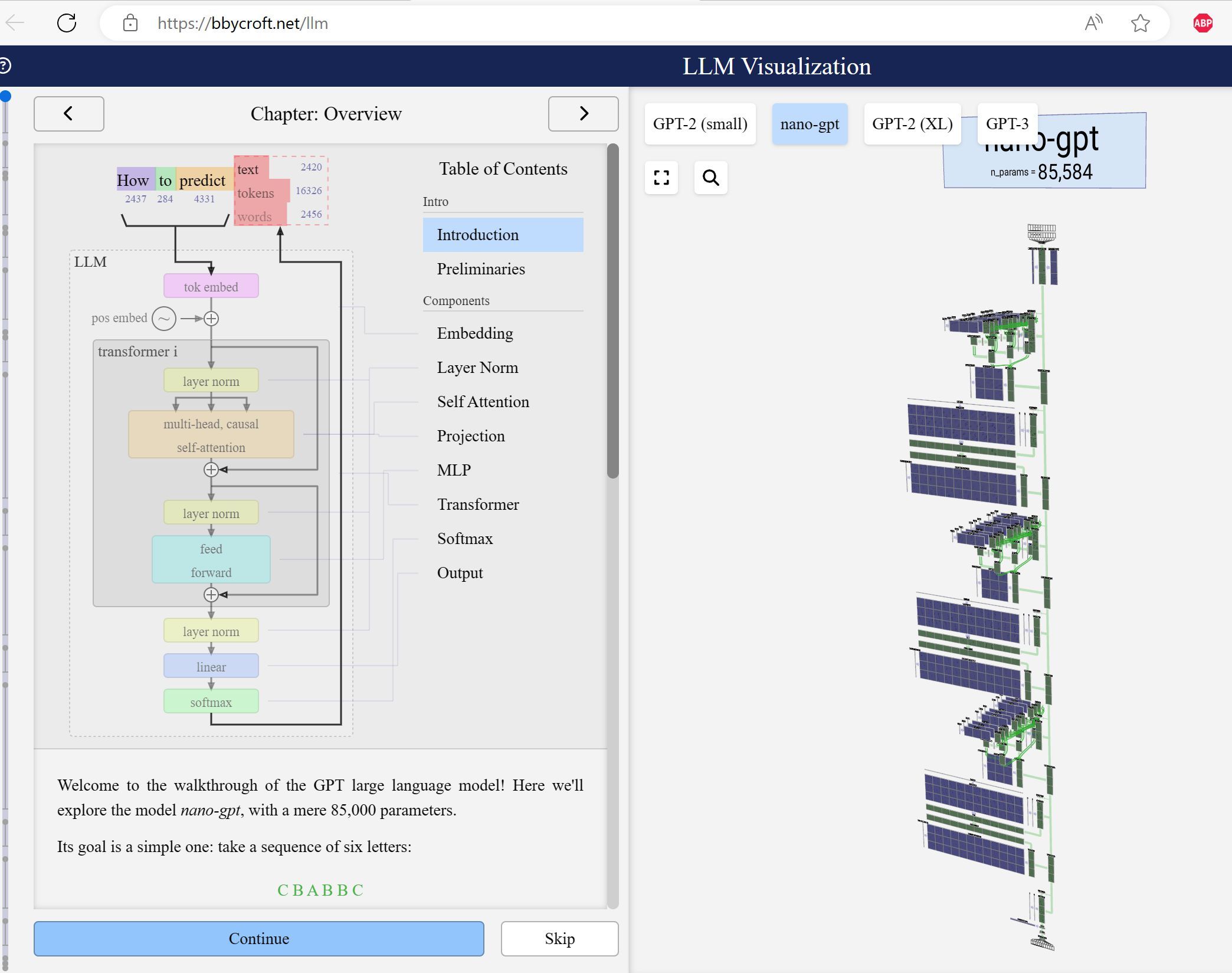Open the Preliminaries chapter

click(503, 269)
